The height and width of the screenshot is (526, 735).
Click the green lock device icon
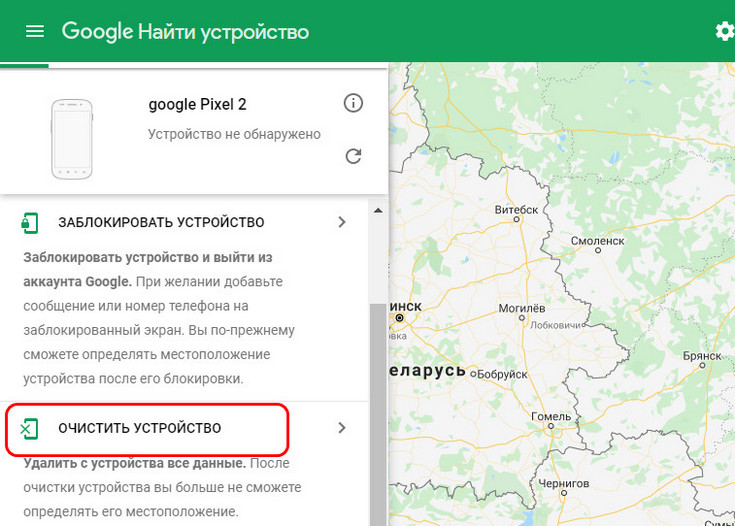30,222
